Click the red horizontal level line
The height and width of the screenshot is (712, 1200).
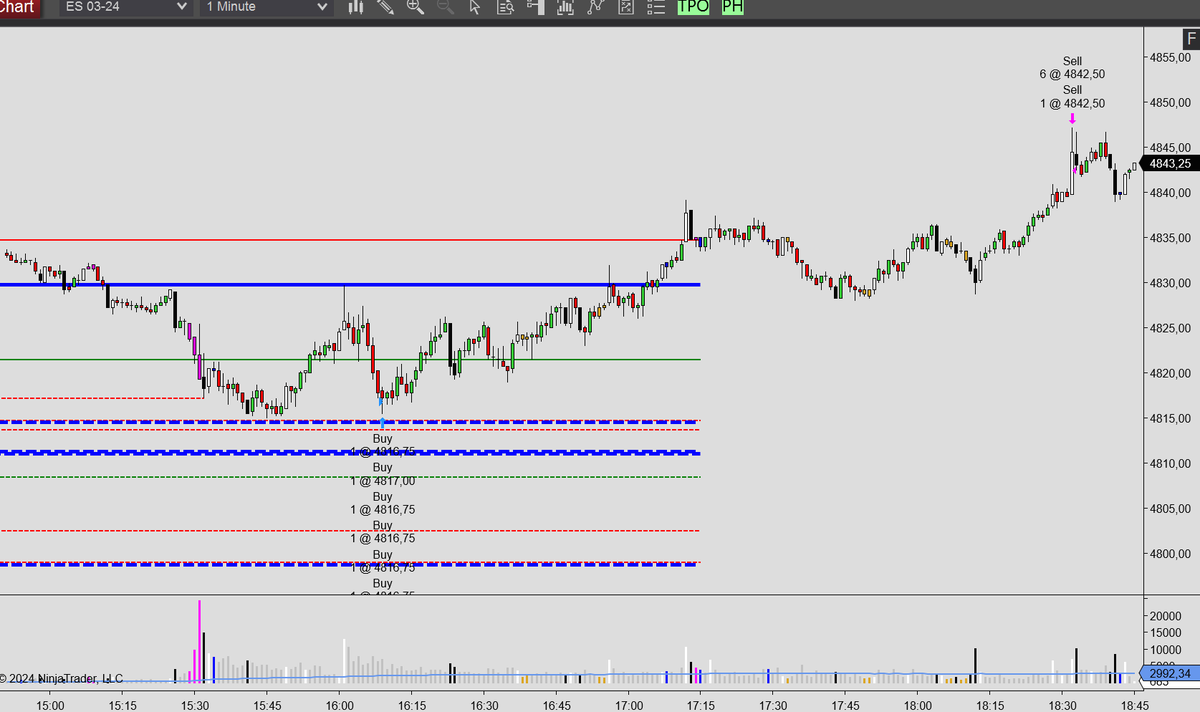pyautogui.click(x=350, y=240)
